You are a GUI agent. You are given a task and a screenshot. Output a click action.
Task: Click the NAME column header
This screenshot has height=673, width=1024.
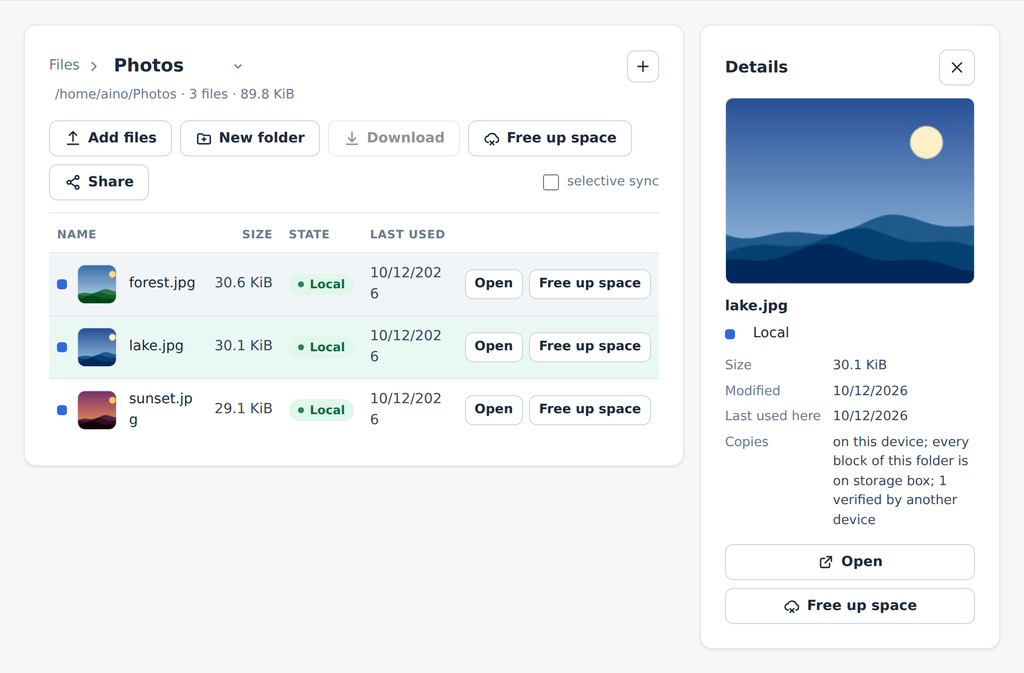[x=76, y=234]
